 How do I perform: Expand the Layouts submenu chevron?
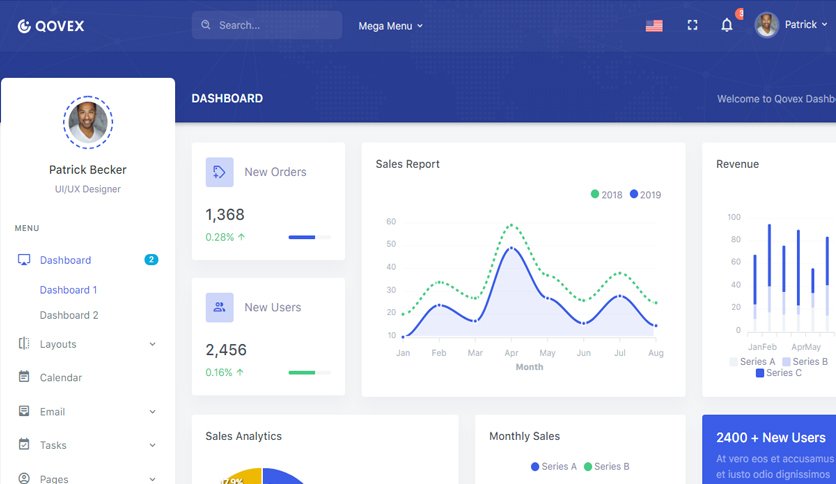pos(152,344)
